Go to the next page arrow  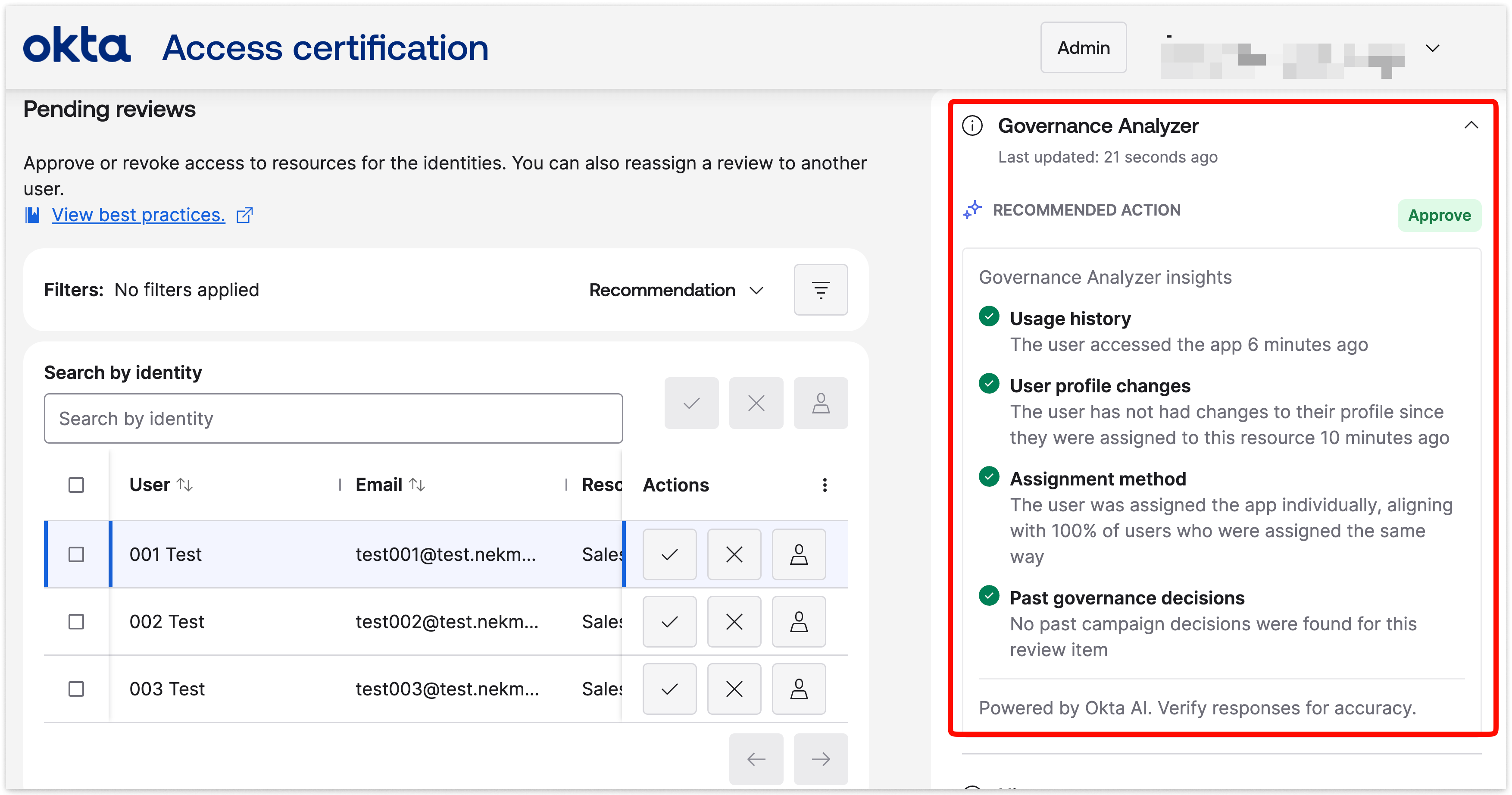click(x=821, y=759)
